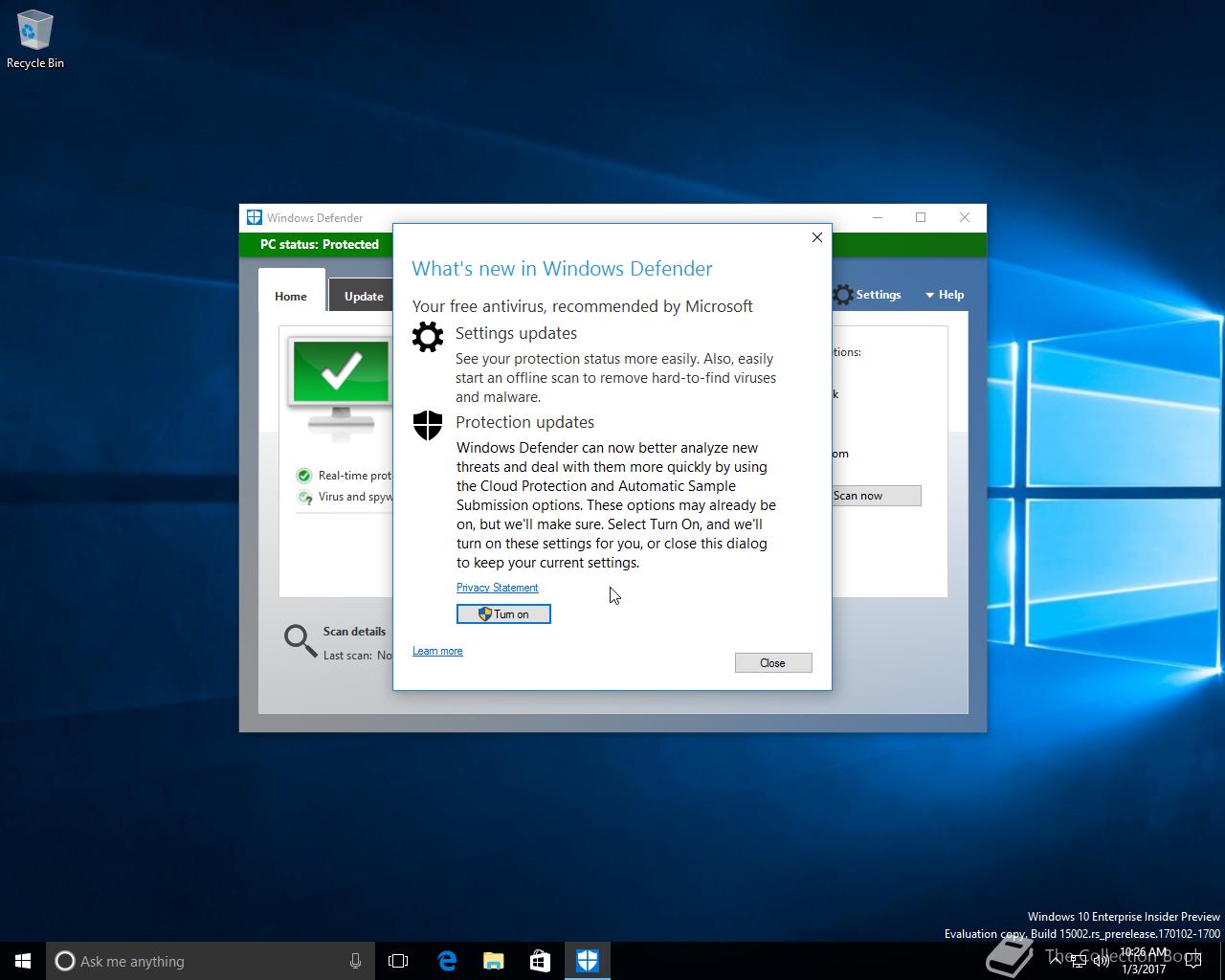Open the Learn more link
1225x980 pixels.
pyautogui.click(x=437, y=651)
